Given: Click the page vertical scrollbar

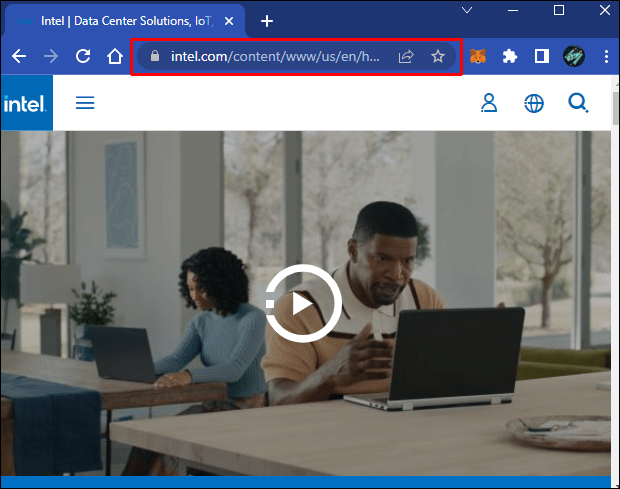Looking at the screenshot, I should tap(615, 108).
